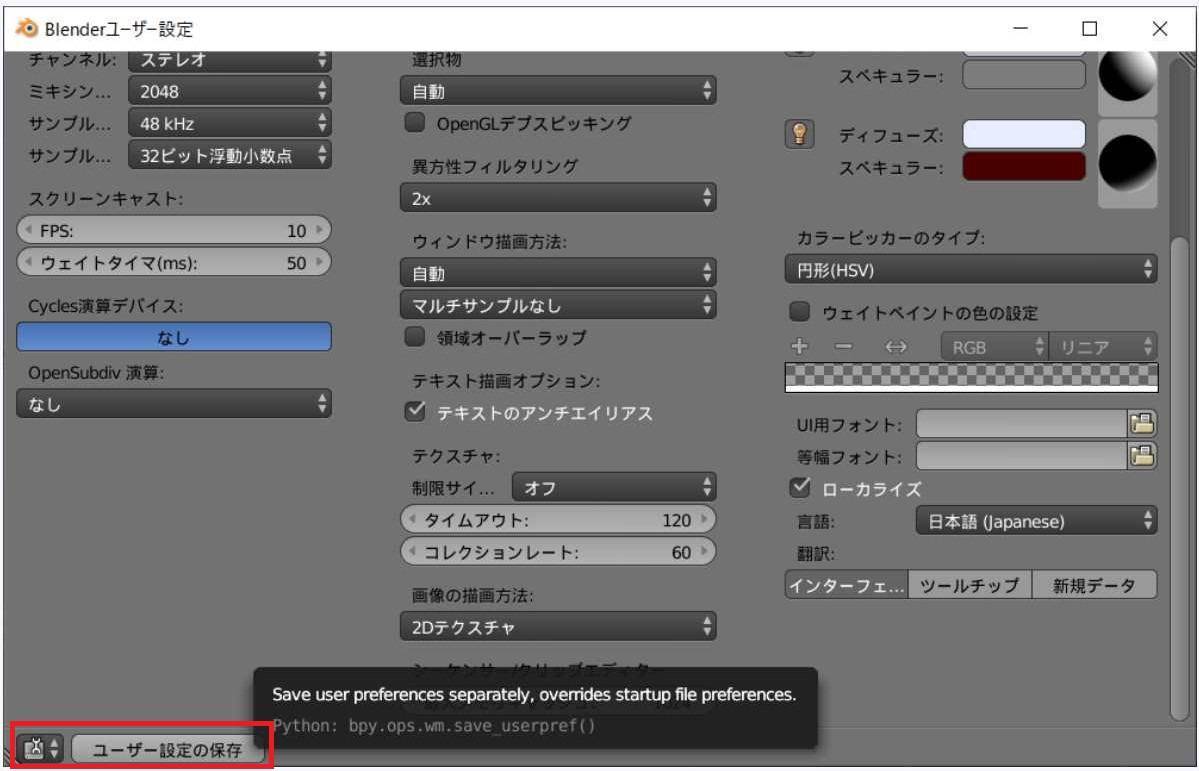Image resolution: width=1199 pixels, height=771 pixels.
Task: Click the editor type icon at bottom left
Action: (x=41, y=749)
